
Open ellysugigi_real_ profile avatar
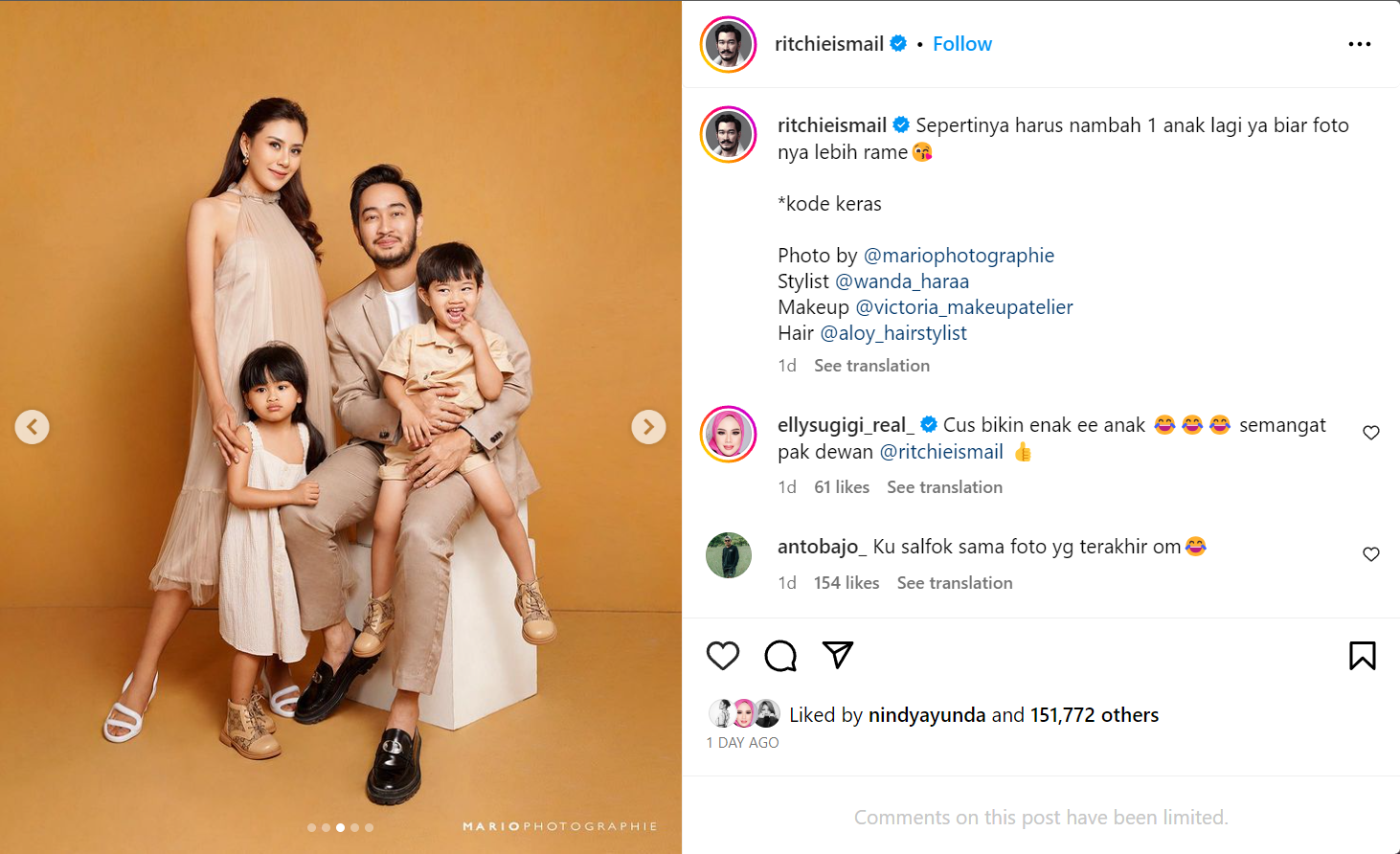coord(729,435)
